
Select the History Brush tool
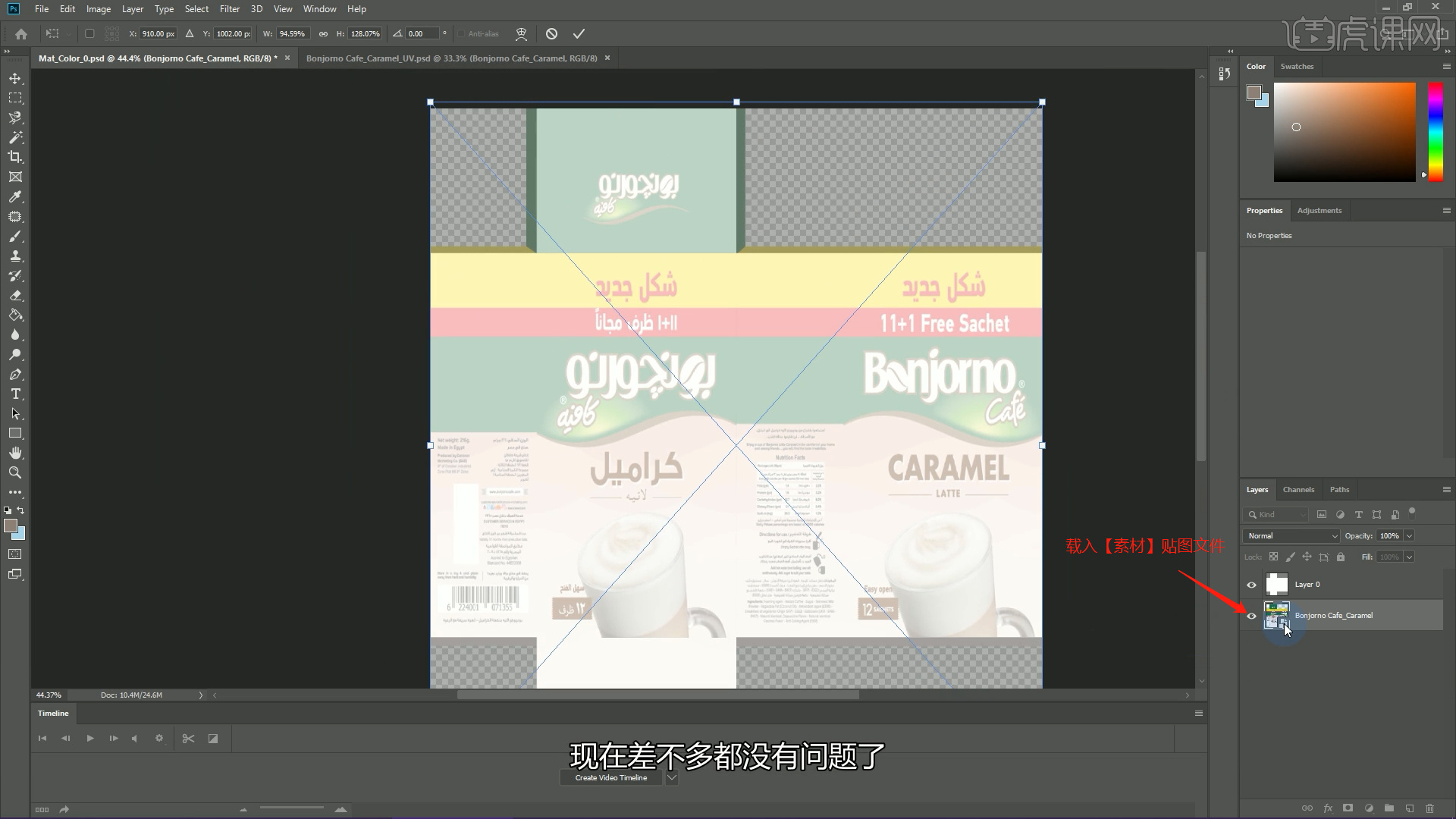pos(15,276)
